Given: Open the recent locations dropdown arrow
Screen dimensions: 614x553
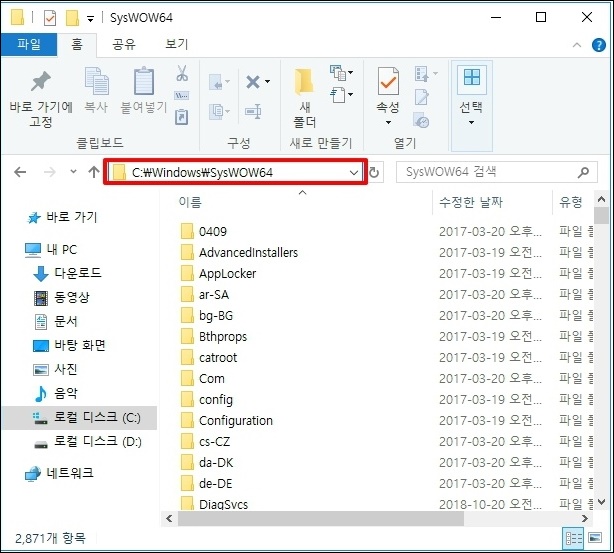Looking at the screenshot, I should pyautogui.click(x=73, y=172).
